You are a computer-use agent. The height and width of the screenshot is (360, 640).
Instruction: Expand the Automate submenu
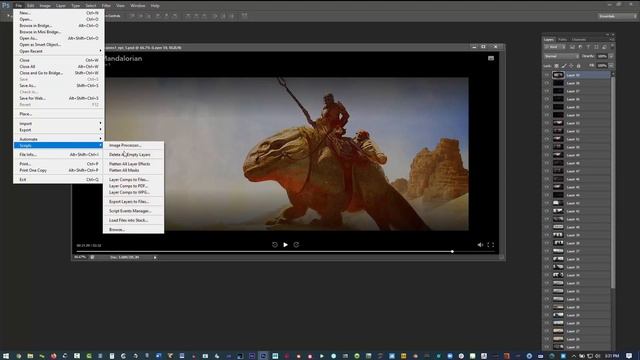pos(58,139)
